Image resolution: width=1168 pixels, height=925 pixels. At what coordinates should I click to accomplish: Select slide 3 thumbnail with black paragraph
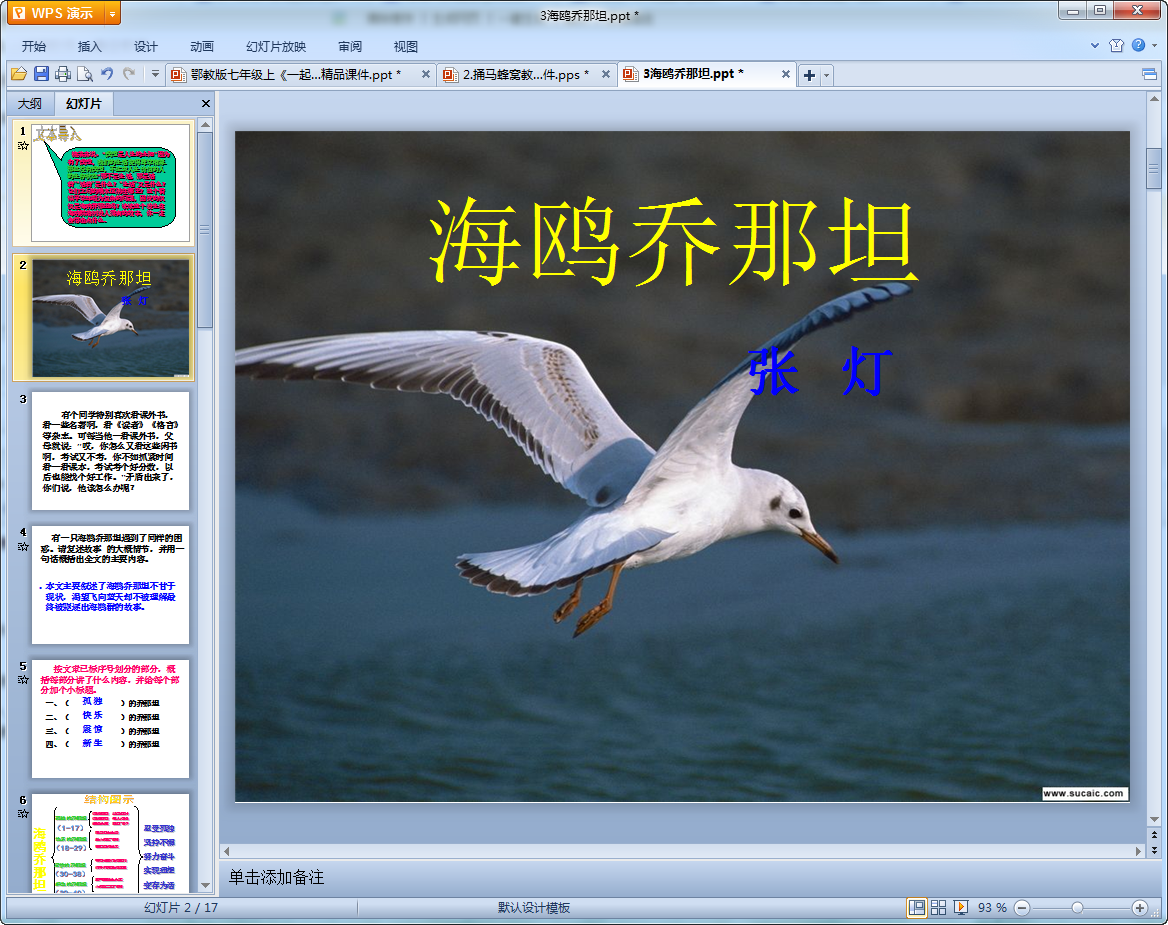coord(110,451)
